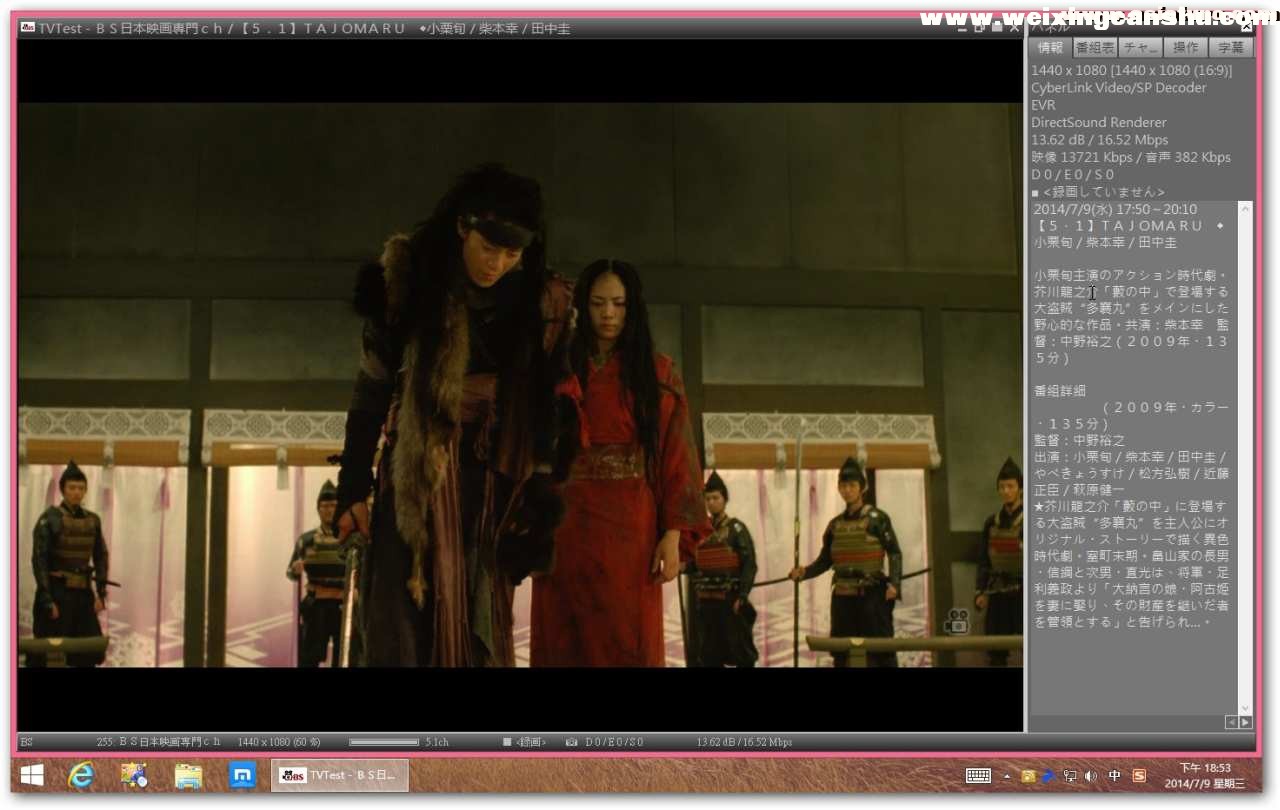Click the DirectSound Renderer line
Viewport: 1280px width, 810px height.
pyautogui.click(x=1099, y=123)
